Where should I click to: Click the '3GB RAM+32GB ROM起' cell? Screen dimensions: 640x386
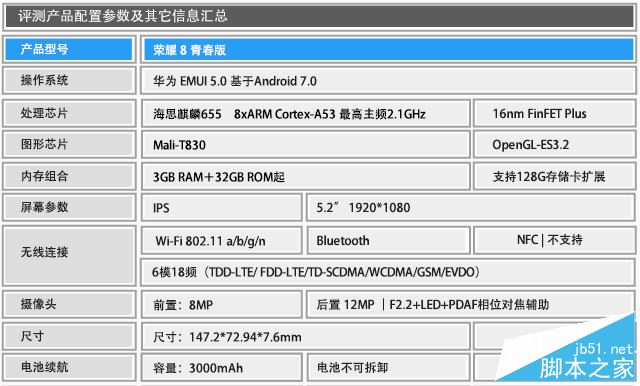306,176
